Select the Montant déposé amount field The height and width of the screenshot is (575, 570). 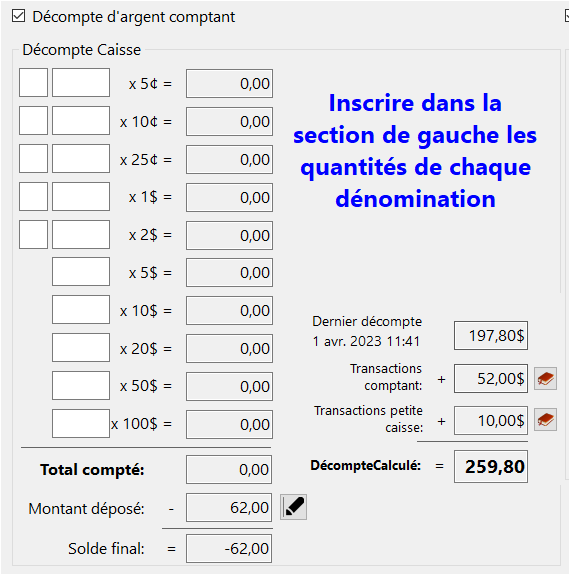click(x=229, y=508)
